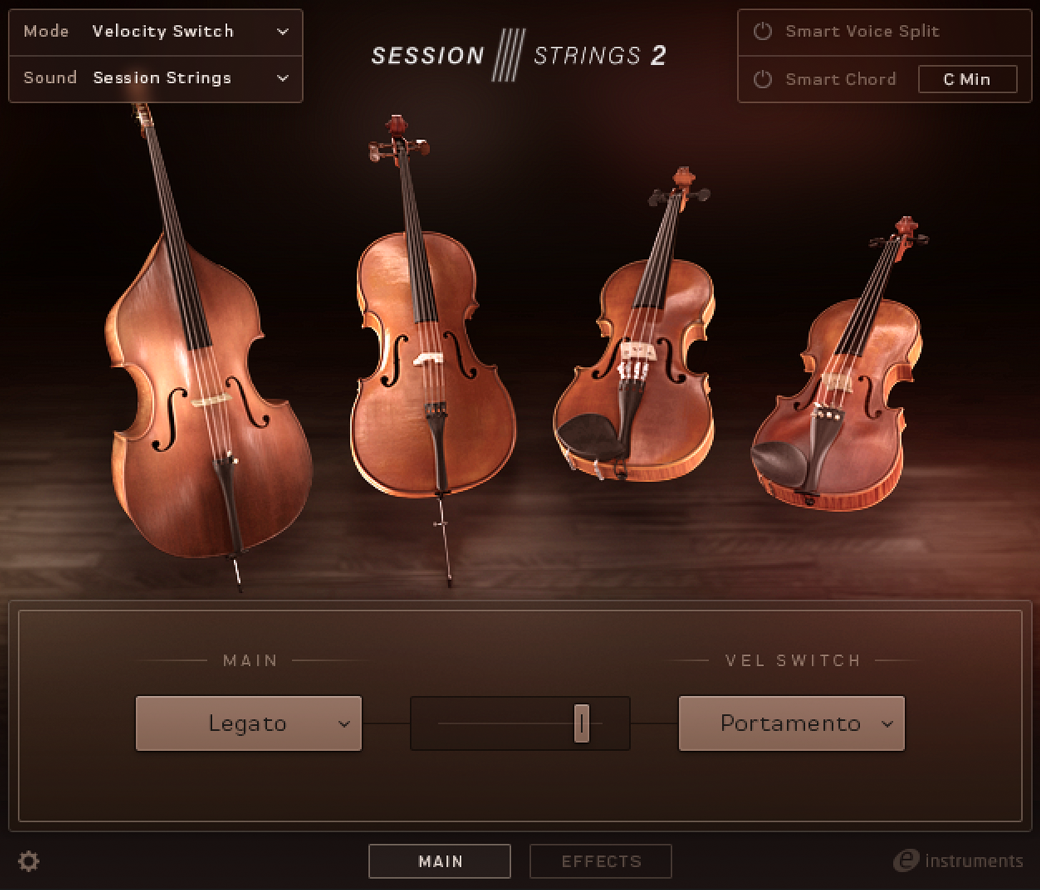The image size is (1040, 890).
Task: Toggle Smart Voice Split power button
Action: pyautogui.click(x=763, y=31)
